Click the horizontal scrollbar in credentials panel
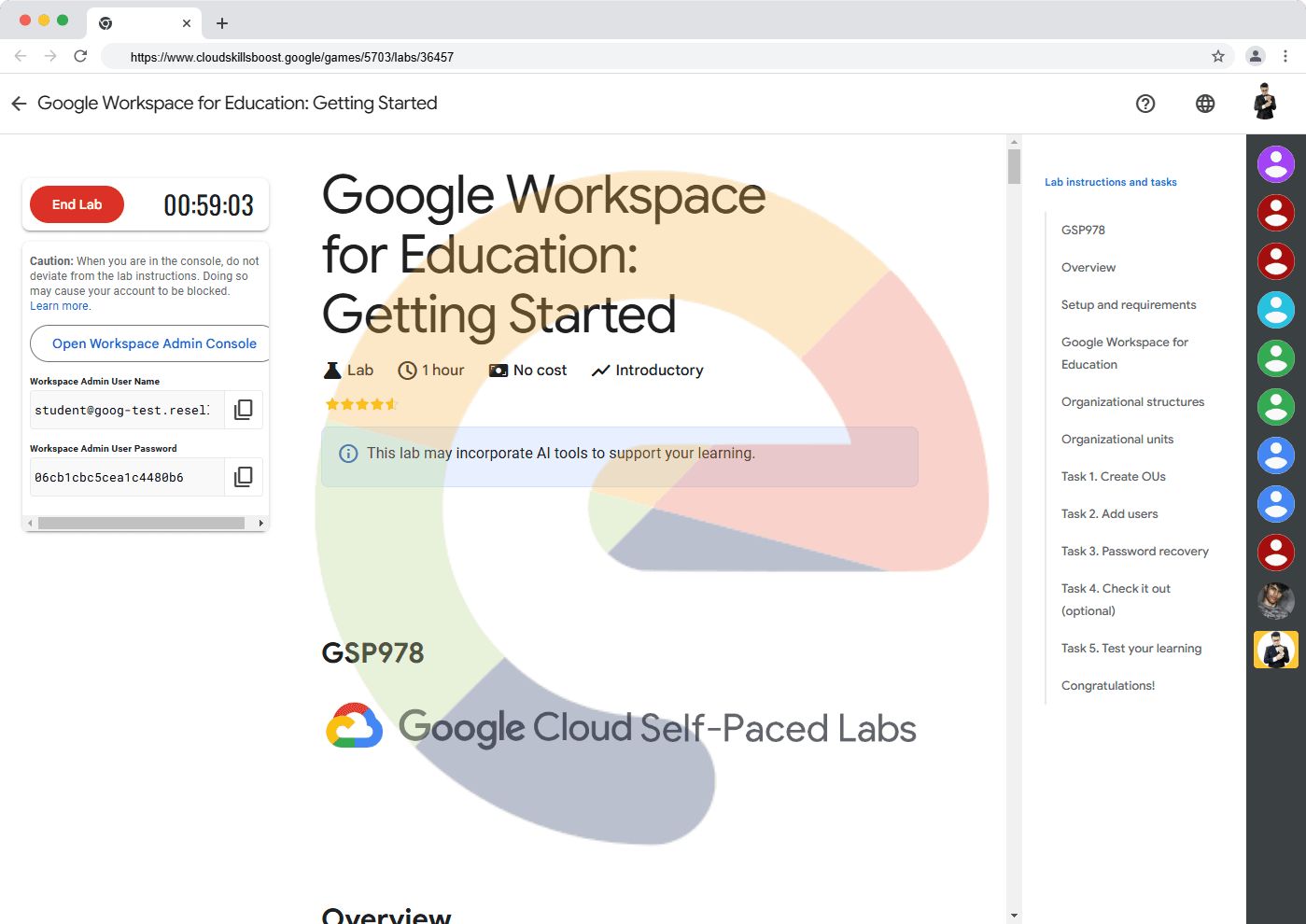The height and width of the screenshot is (924, 1306). (140, 524)
